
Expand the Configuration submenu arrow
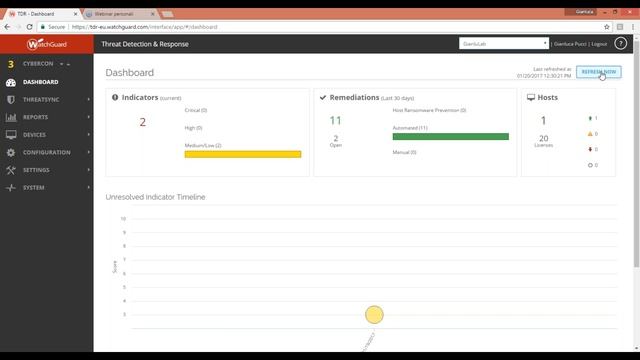pos(89,152)
